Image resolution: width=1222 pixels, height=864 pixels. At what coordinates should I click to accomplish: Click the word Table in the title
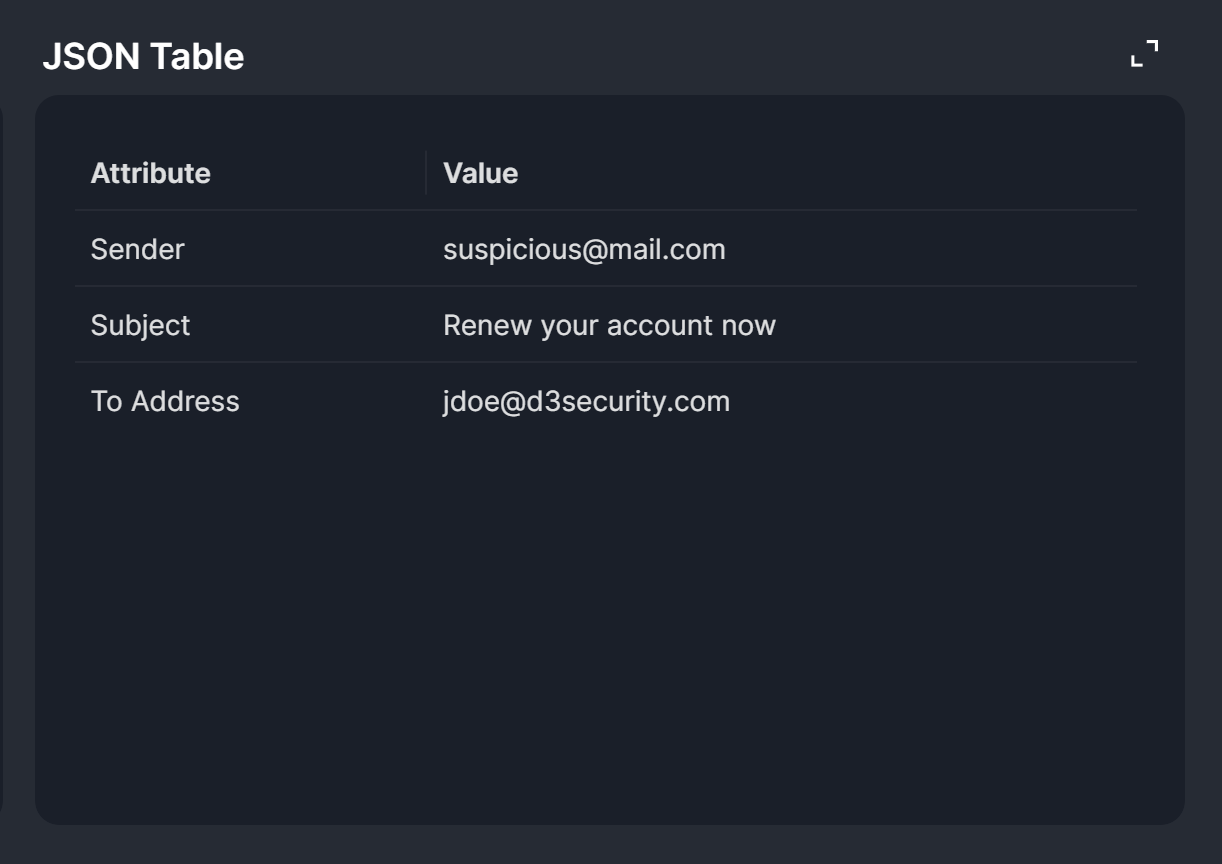[x=196, y=56]
